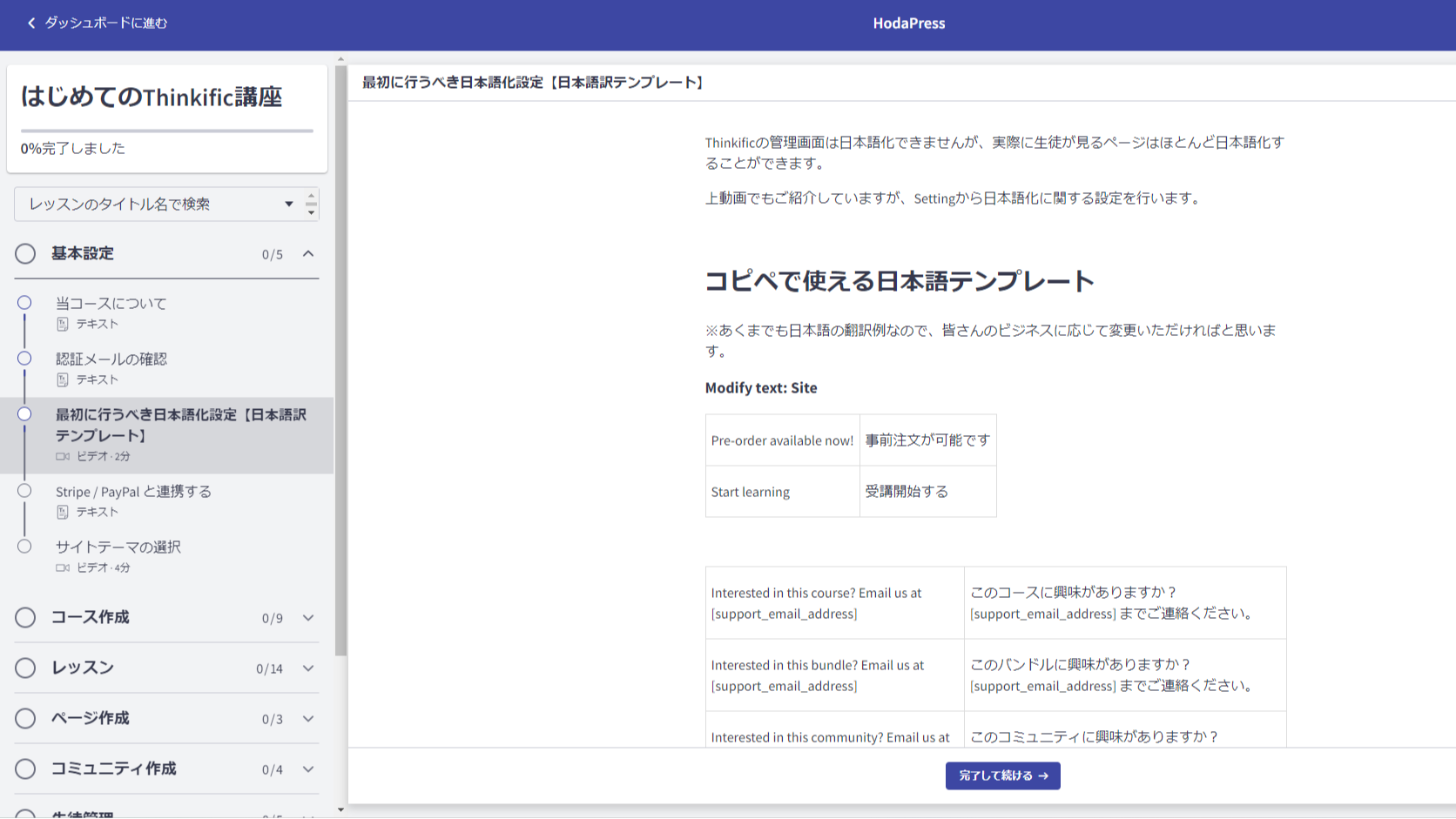Image resolution: width=1456 pixels, height=819 pixels.
Task: Toggle completion circle for レッスン chapter
Action: 25,668
